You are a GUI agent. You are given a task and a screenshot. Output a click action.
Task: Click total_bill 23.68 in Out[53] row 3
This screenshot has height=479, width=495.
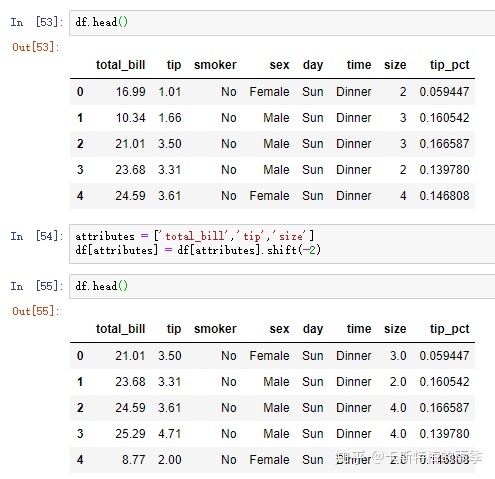[131, 170]
